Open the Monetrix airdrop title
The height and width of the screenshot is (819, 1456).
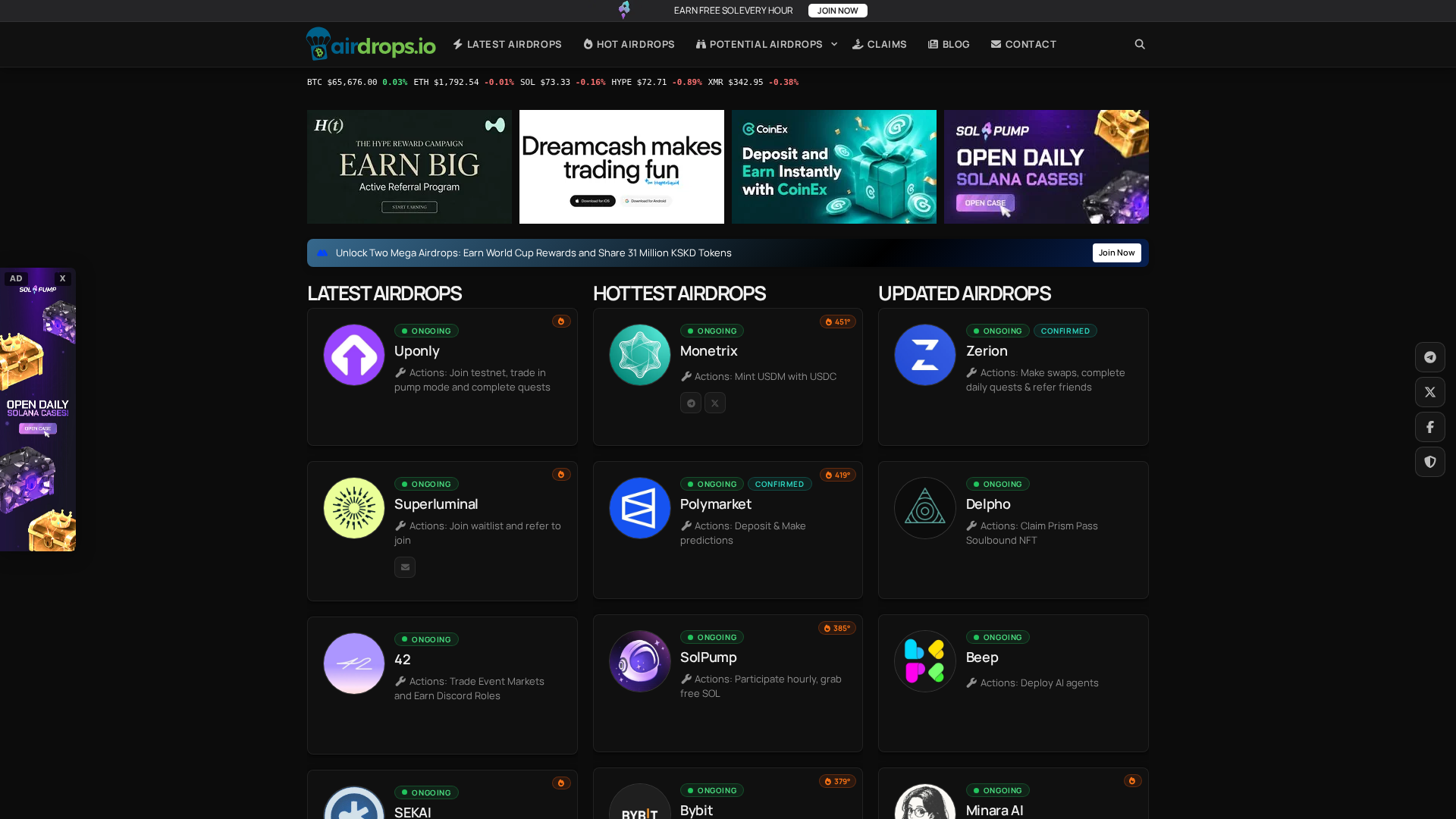pos(708,351)
